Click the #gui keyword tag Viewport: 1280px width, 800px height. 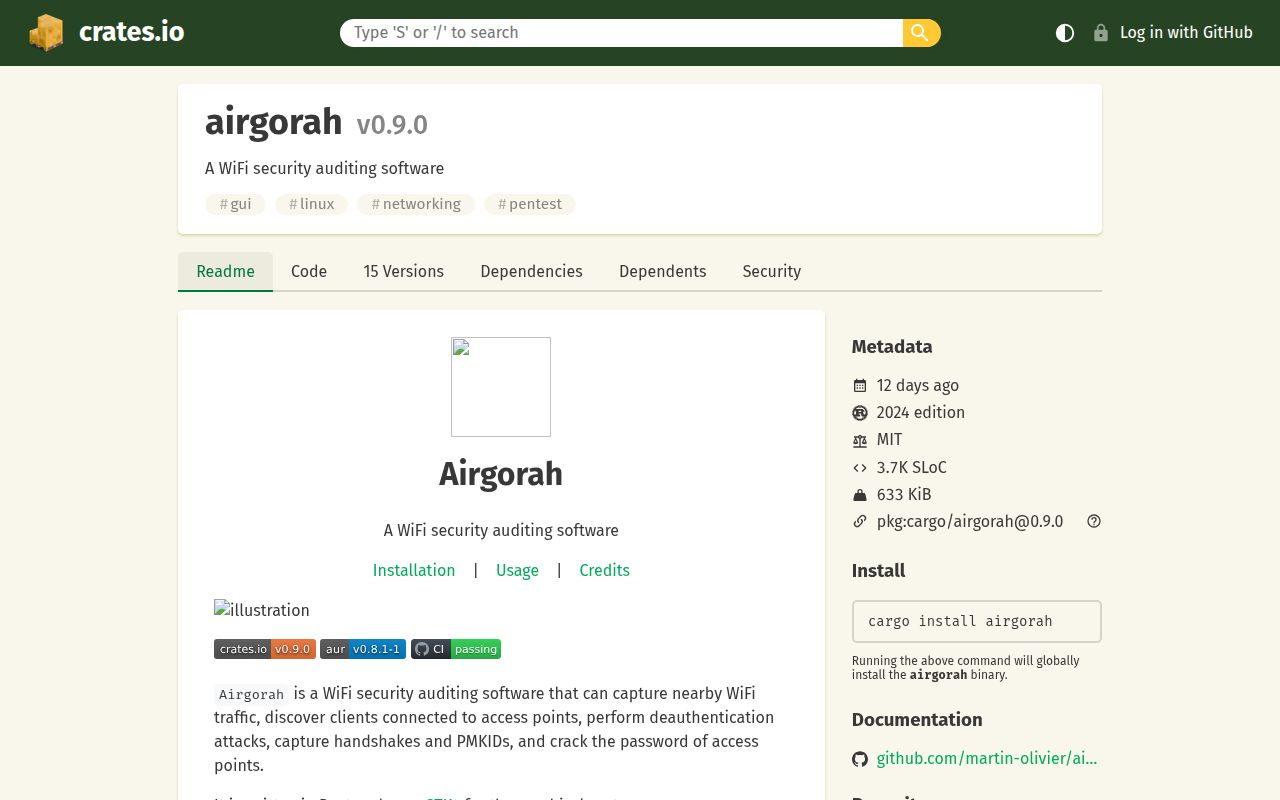(x=236, y=204)
